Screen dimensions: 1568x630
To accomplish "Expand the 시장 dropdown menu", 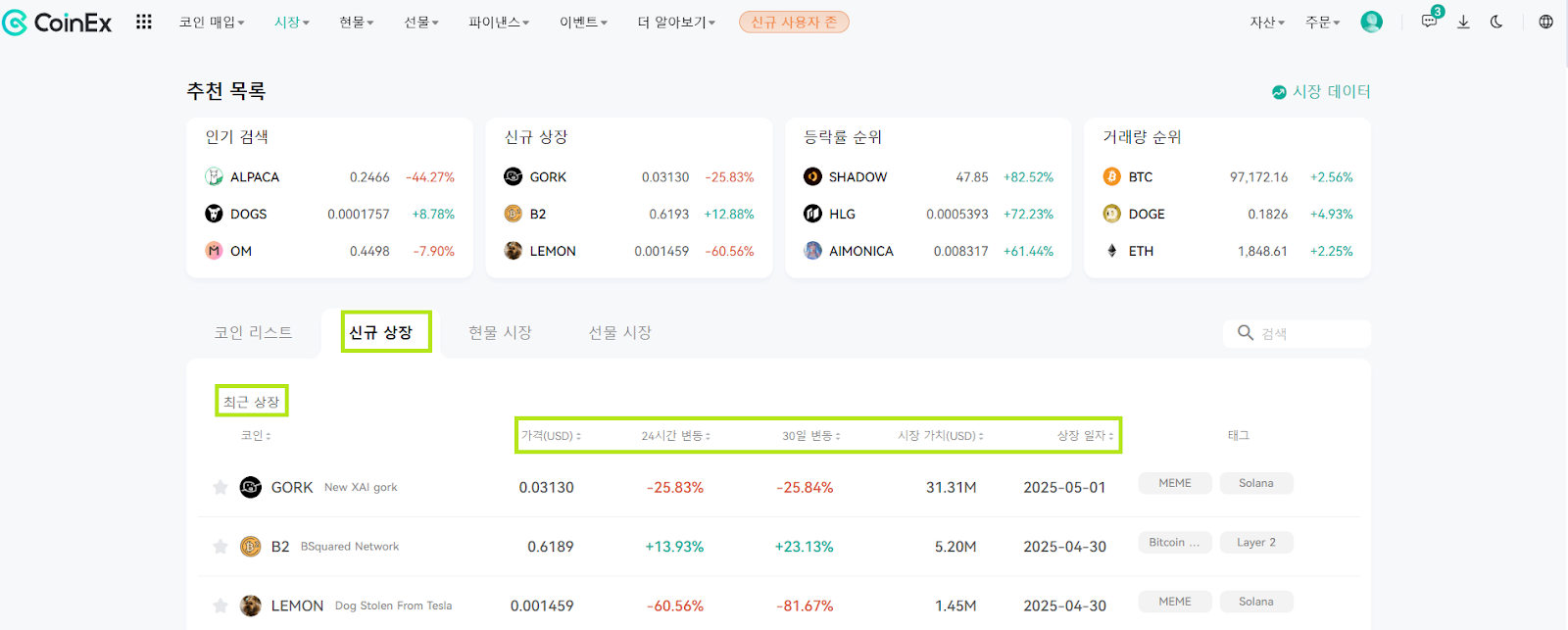I will pyautogui.click(x=291, y=22).
